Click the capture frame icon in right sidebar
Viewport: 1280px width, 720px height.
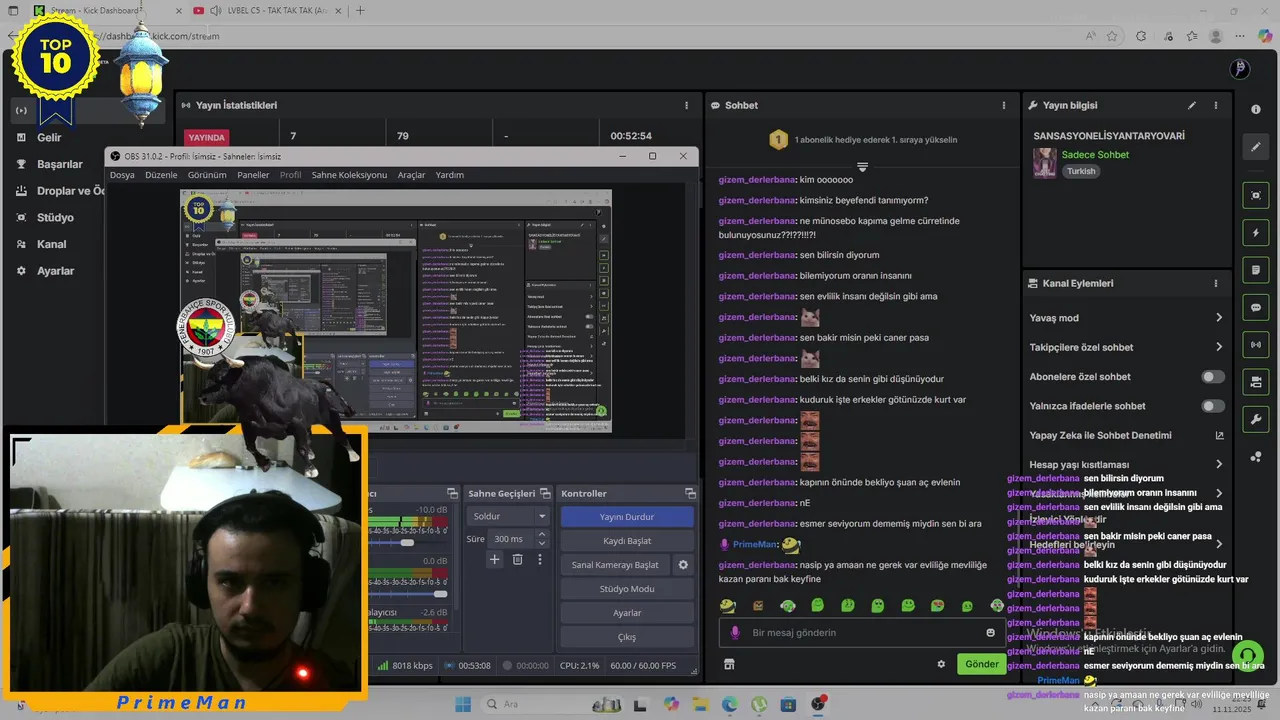[1256, 195]
